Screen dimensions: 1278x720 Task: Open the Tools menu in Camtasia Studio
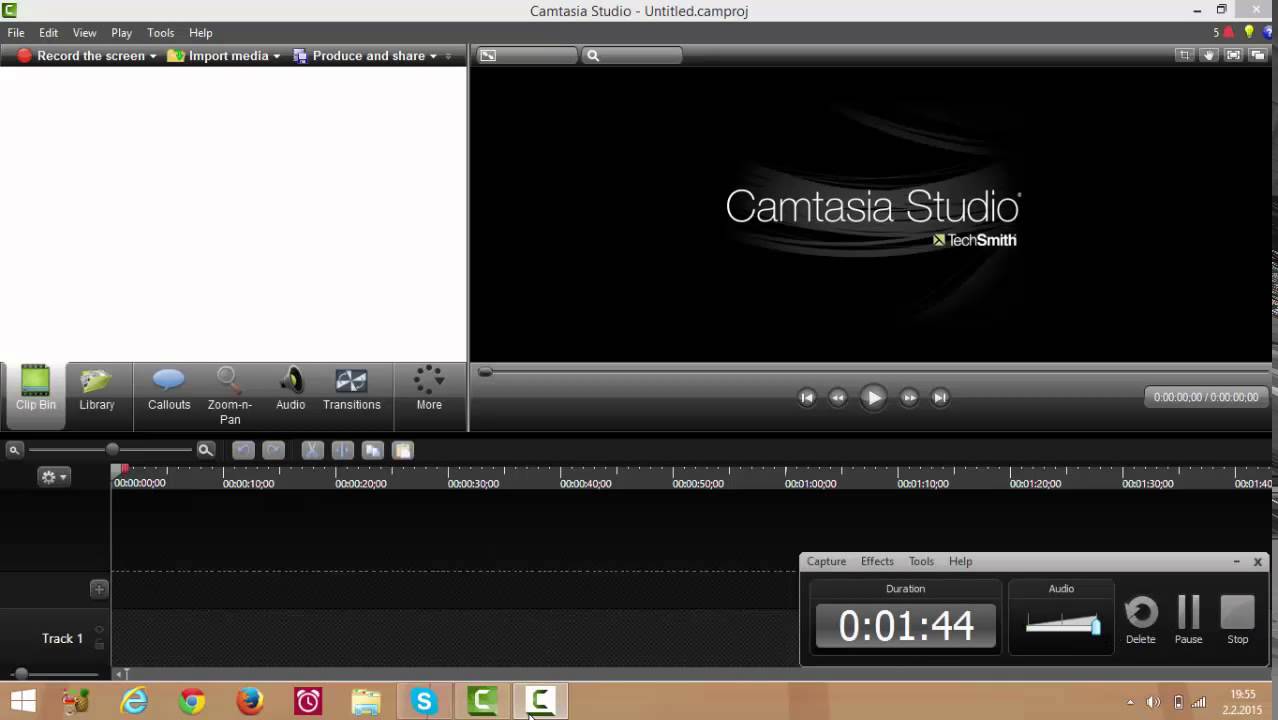160,33
